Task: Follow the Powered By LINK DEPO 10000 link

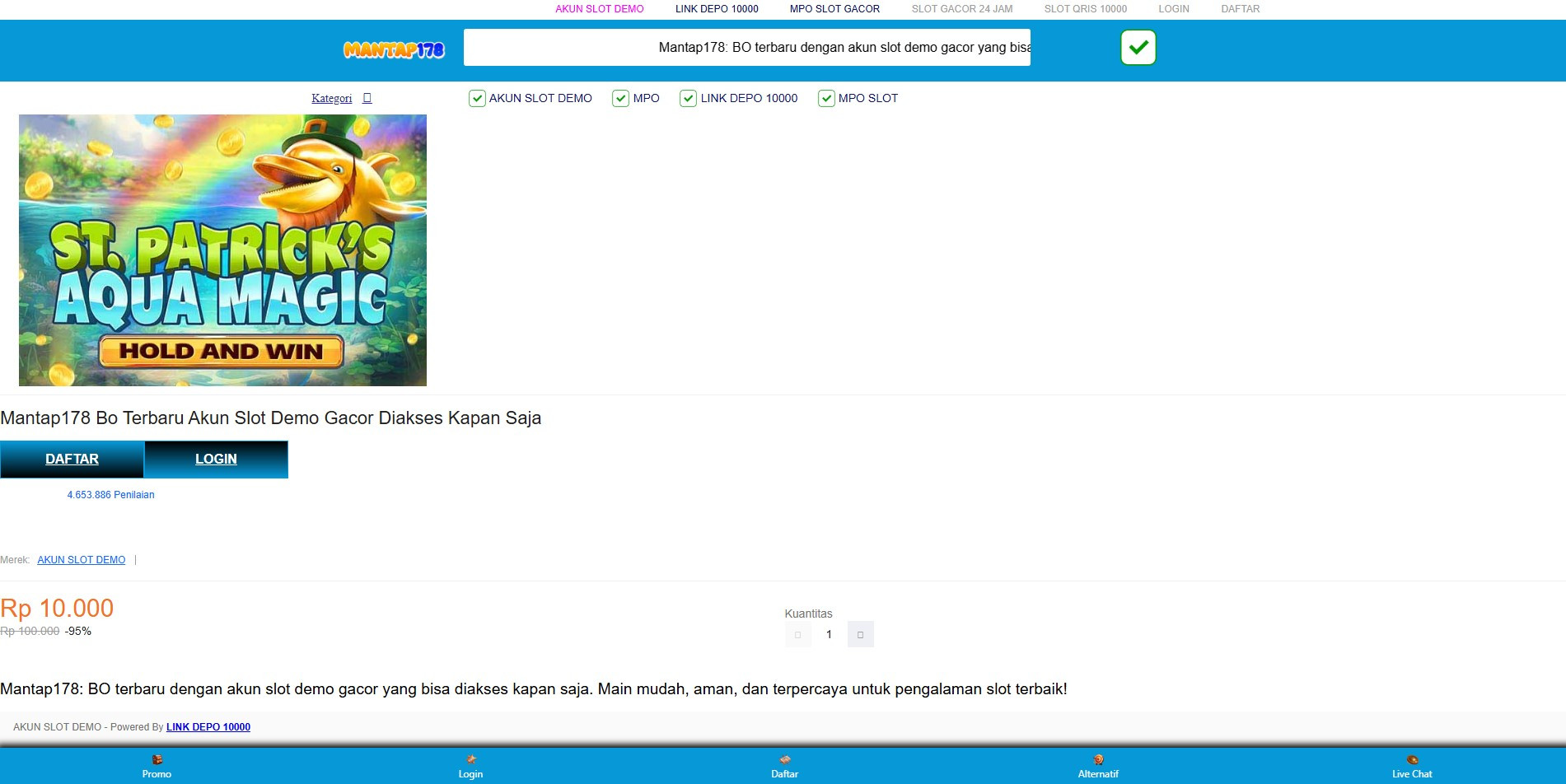Action: pos(208,727)
